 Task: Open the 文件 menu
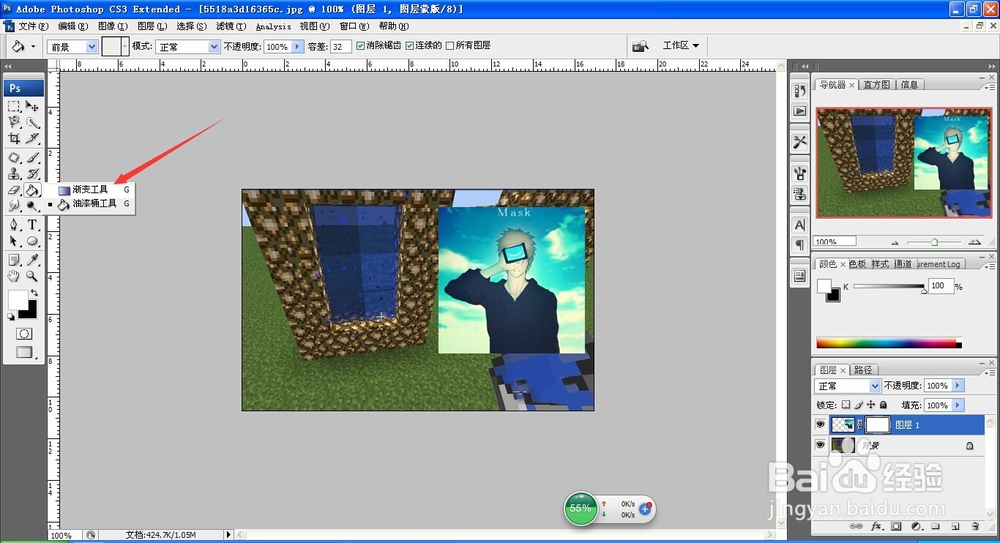tap(33, 26)
